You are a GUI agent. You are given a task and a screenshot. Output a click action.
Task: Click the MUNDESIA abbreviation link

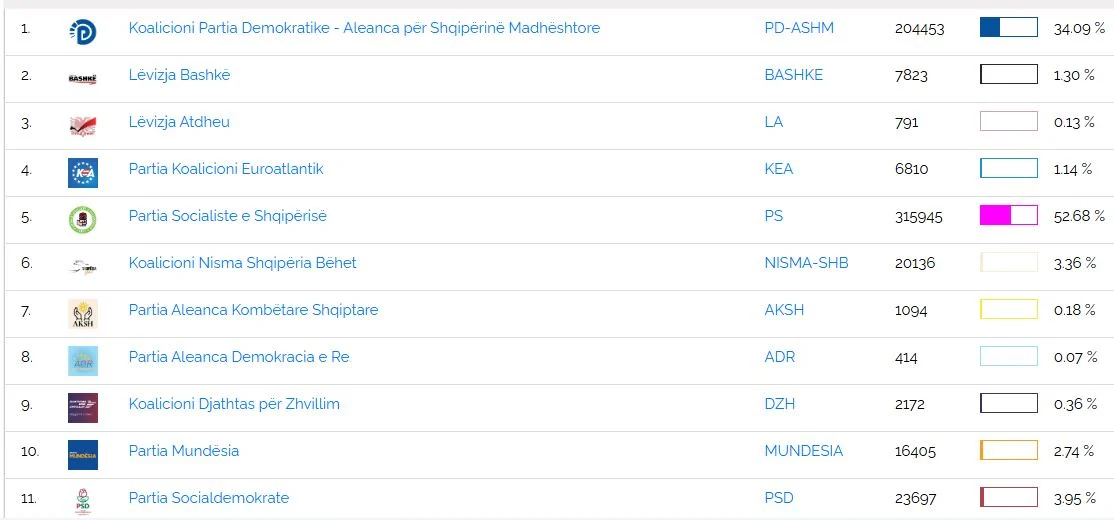tap(803, 451)
